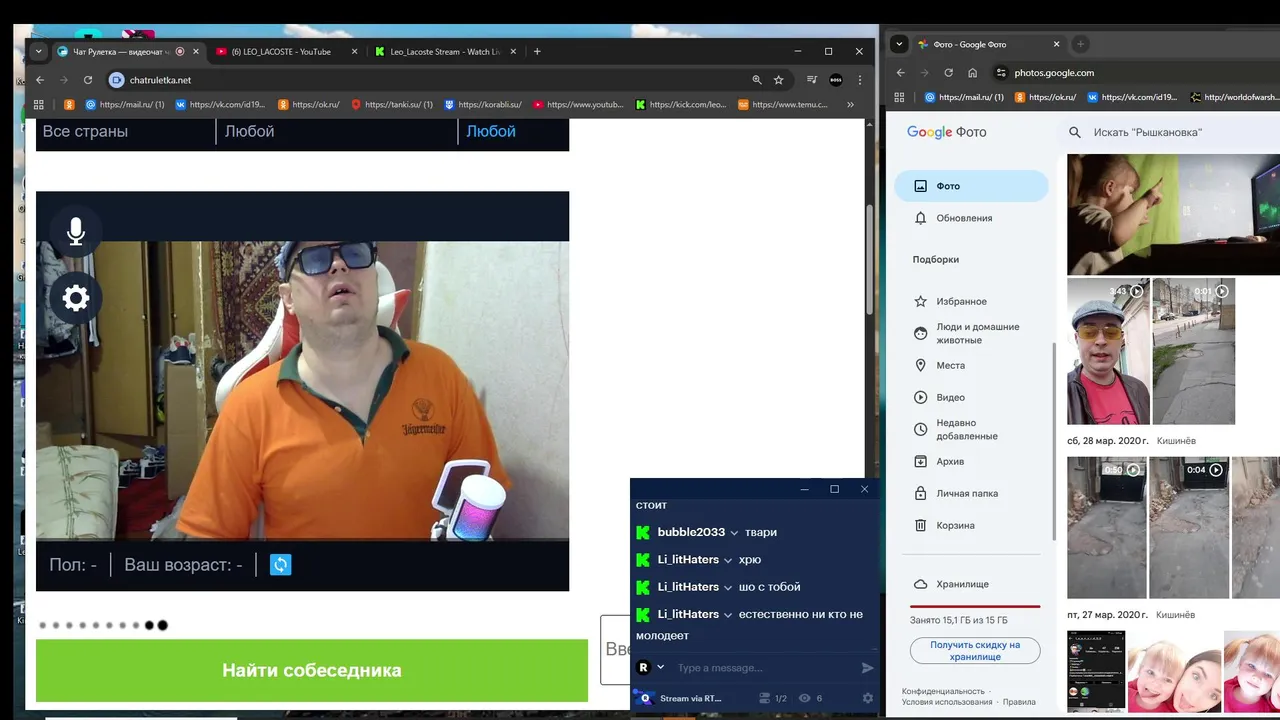This screenshot has height=720, width=1280.
Task: Click the chatruletka.net address bar
Action: pos(430,80)
